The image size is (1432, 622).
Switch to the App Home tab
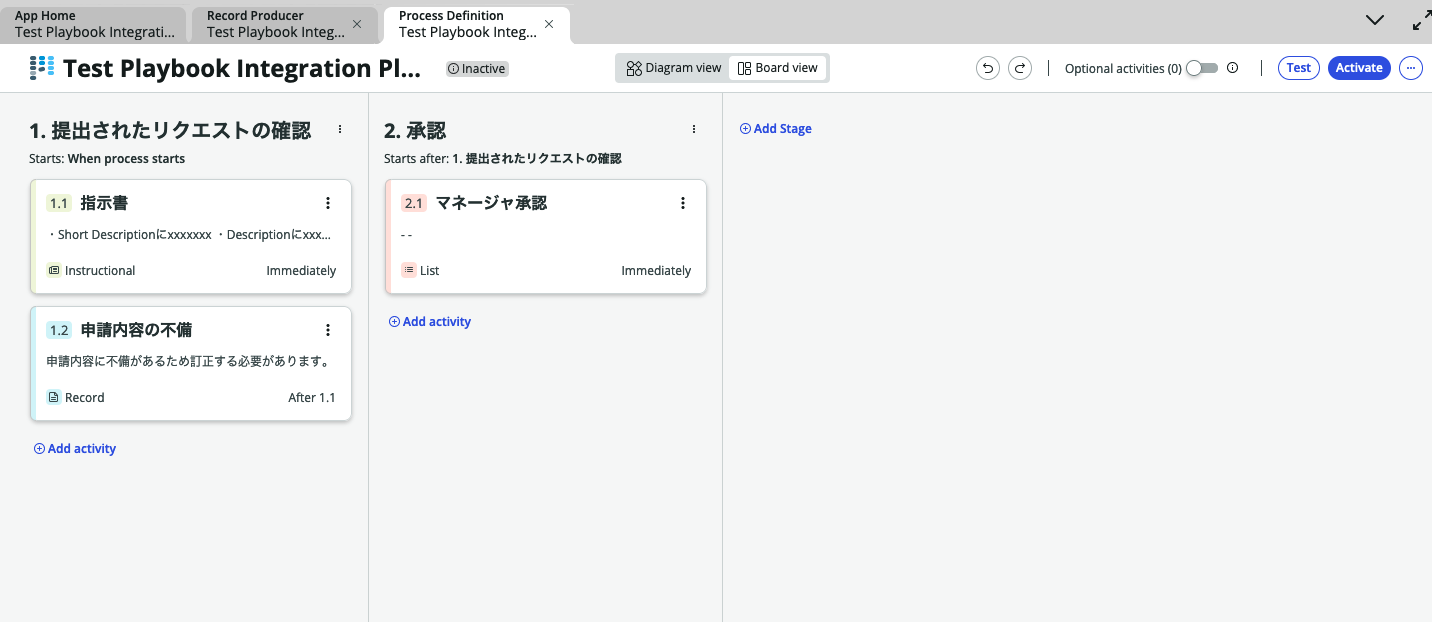[90, 24]
